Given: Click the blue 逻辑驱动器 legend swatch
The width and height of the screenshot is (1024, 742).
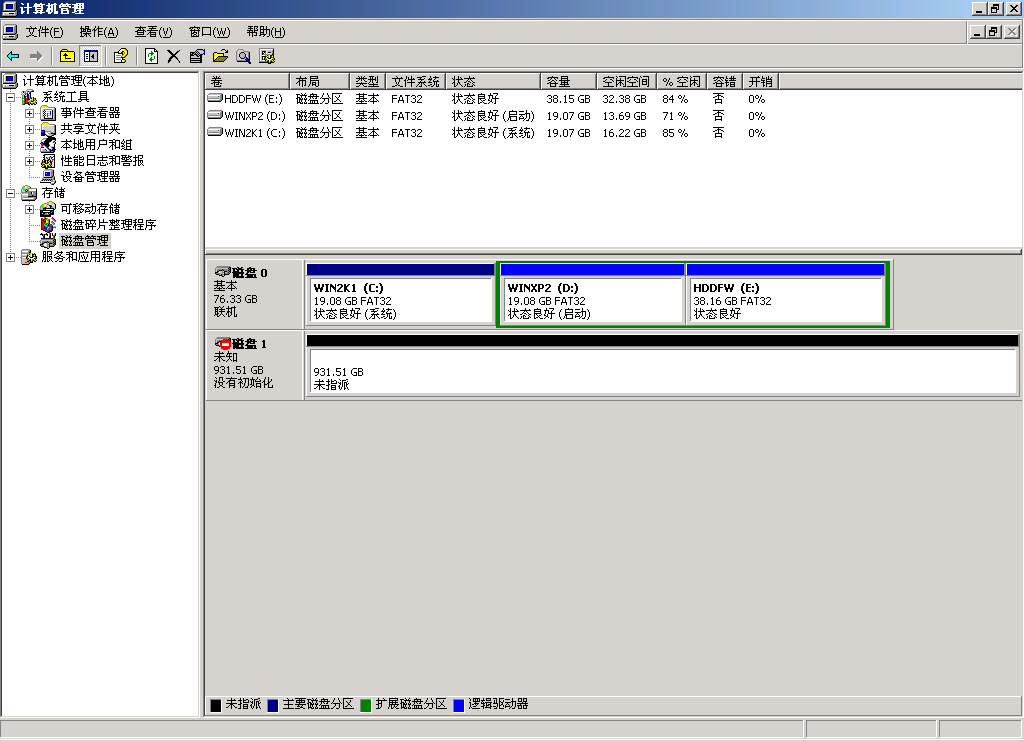Looking at the screenshot, I should pos(458,705).
